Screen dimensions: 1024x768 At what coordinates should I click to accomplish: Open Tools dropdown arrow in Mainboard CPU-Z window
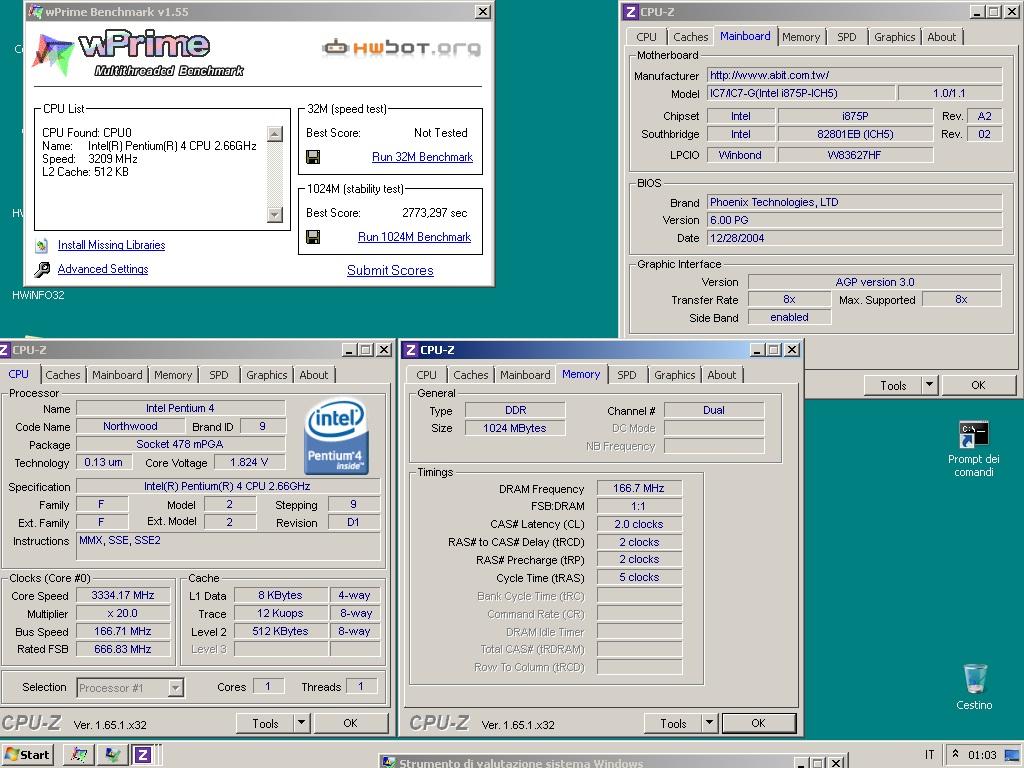[929, 385]
